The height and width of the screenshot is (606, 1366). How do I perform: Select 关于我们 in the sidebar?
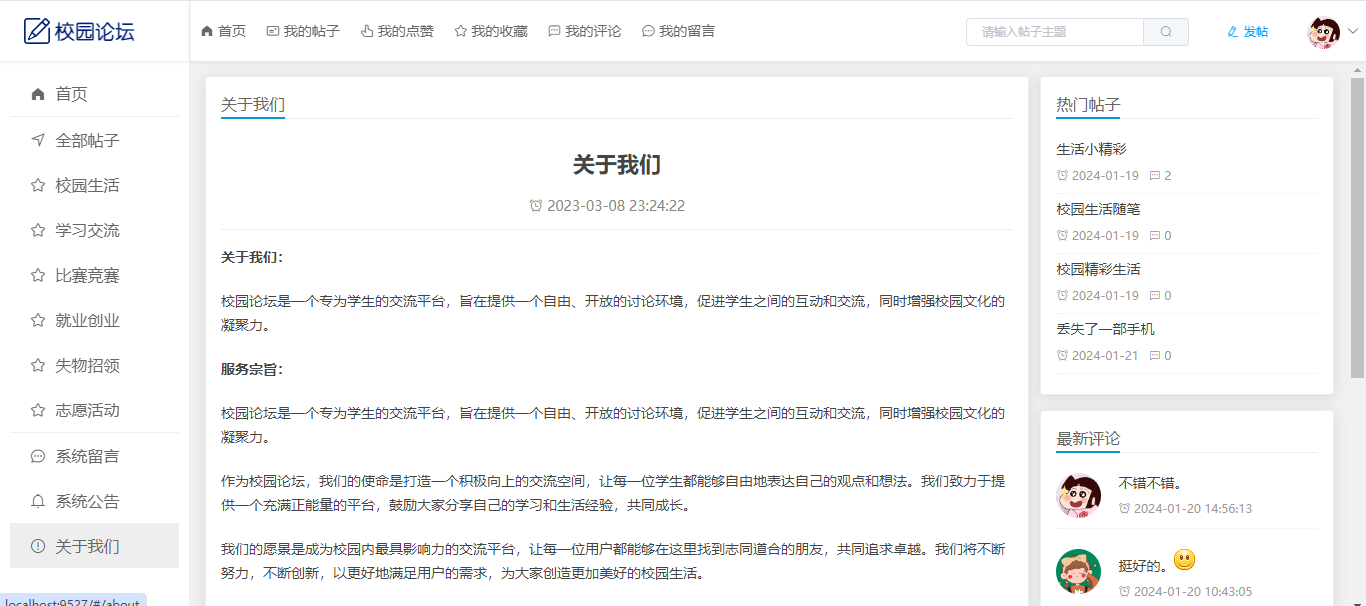(x=94, y=546)
